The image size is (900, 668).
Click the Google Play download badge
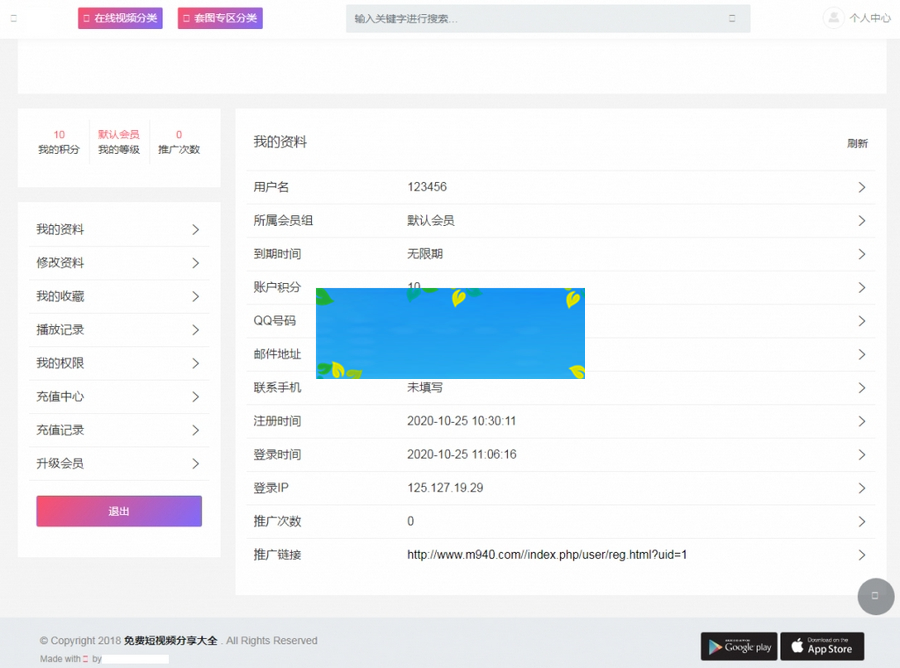click(x=738, y=646)
